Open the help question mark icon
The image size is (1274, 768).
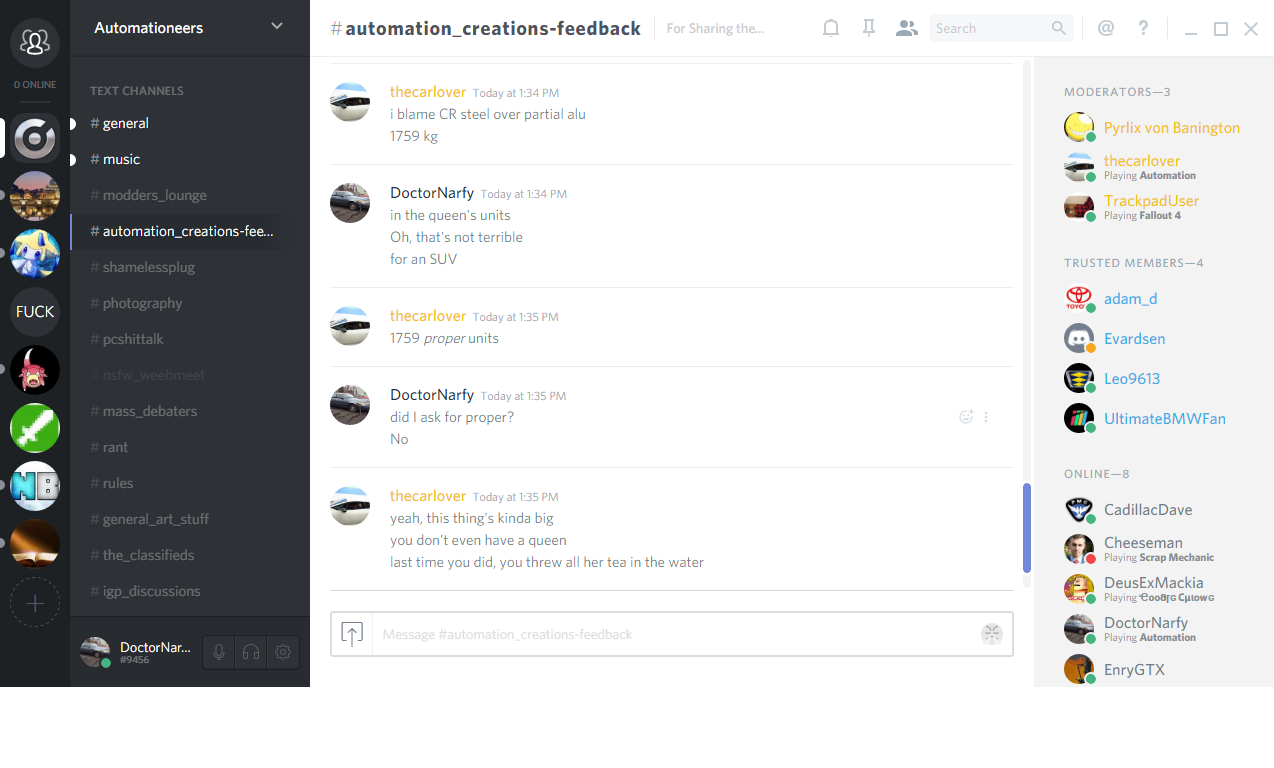1143,29
